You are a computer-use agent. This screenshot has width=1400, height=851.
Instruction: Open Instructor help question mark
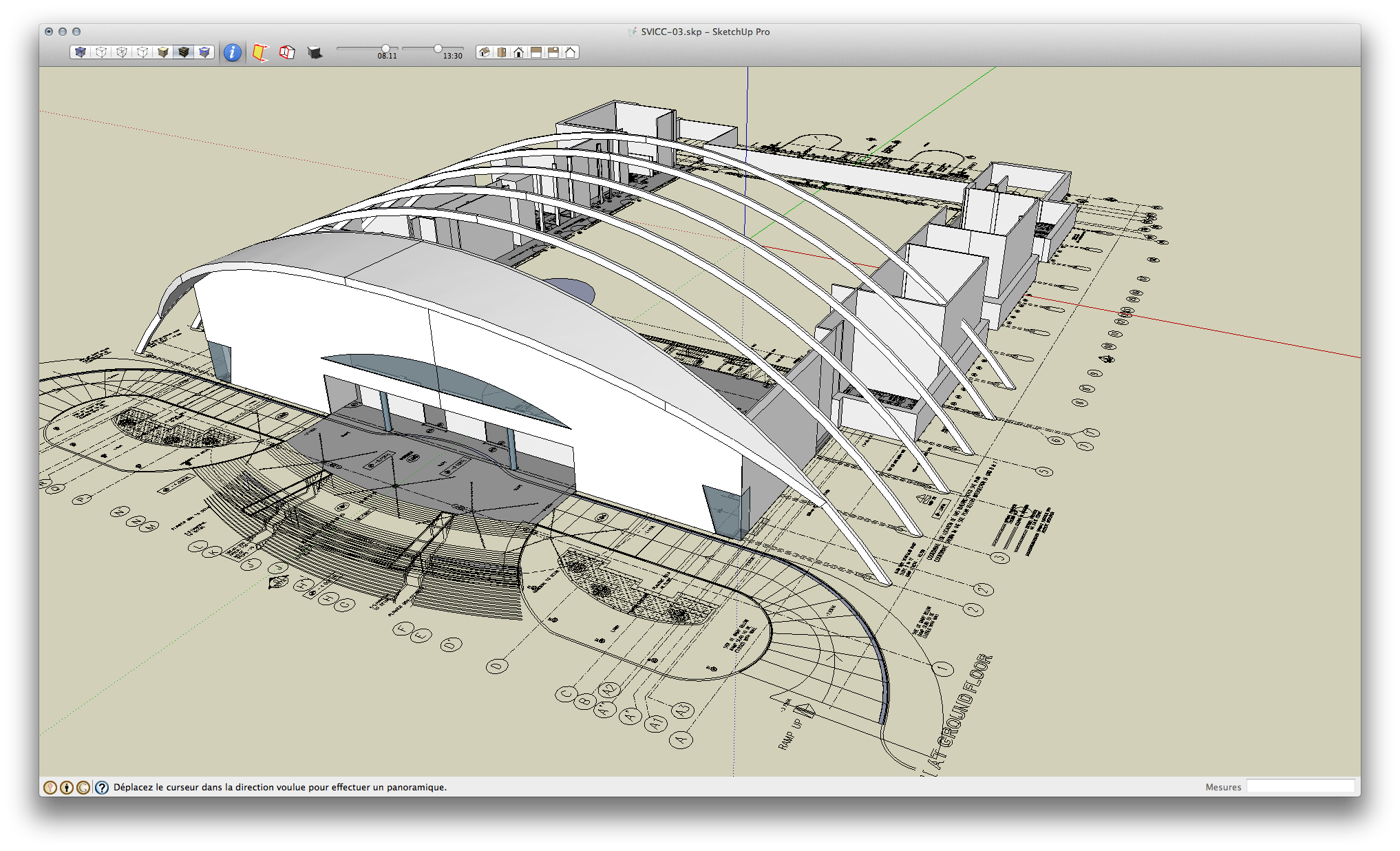click(102, 787)
